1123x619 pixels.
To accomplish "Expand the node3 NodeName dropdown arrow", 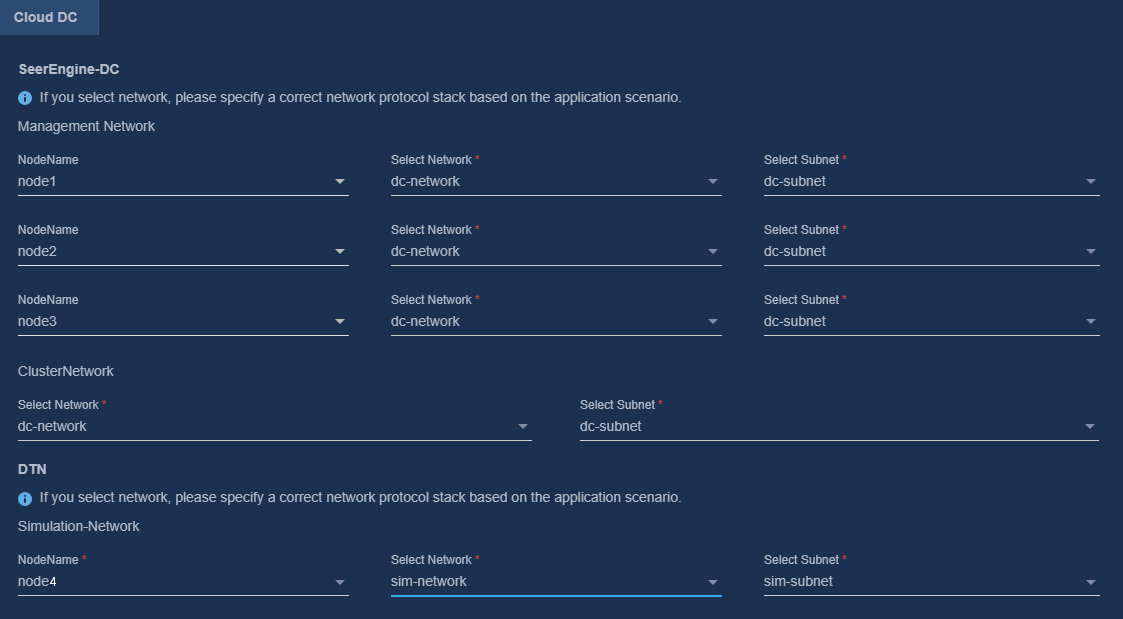I will click(x=340, y=322).
